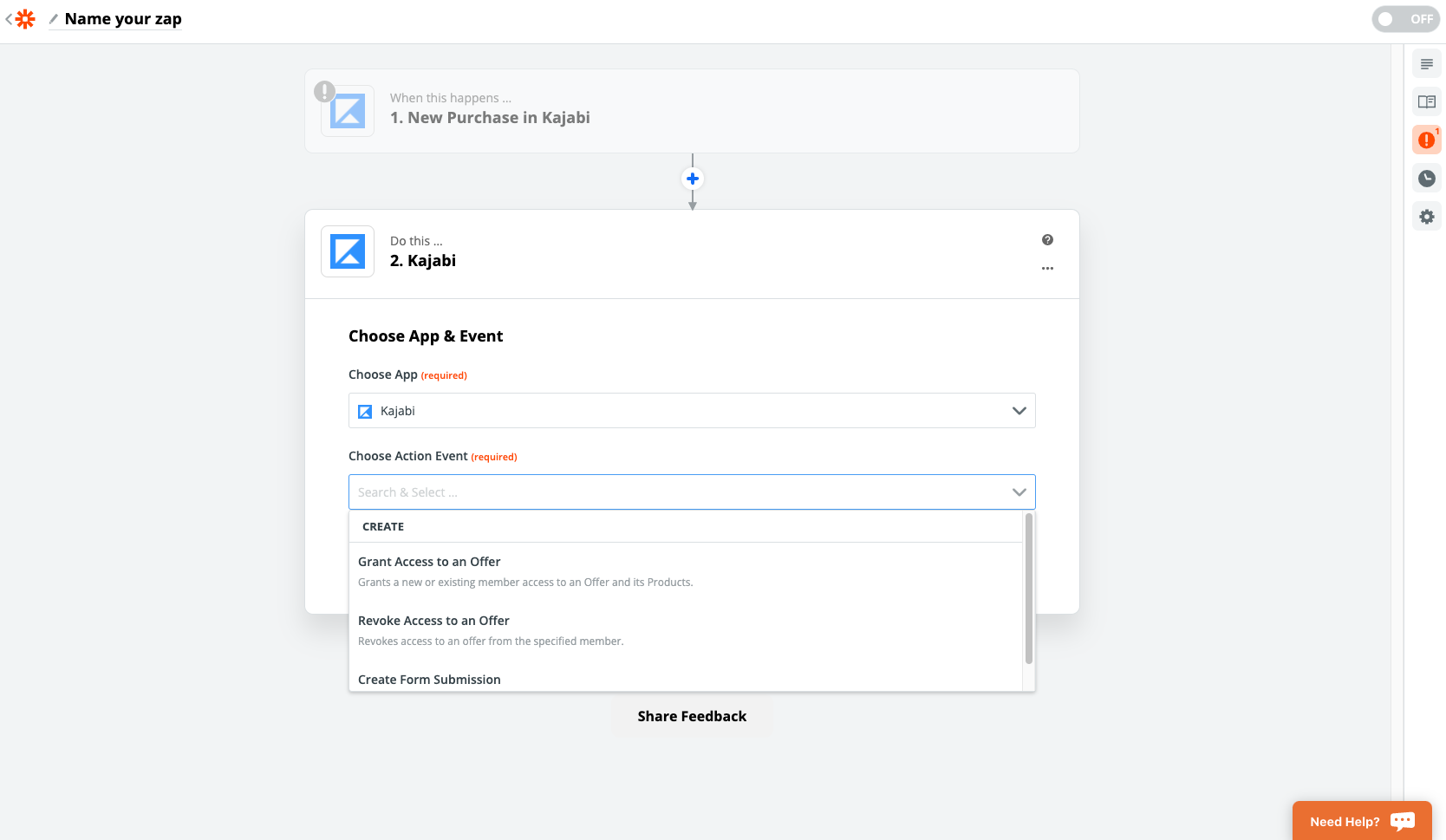
Task: Collapse the Choose Action Event dropdown arrow
Action: (1019, 492)
